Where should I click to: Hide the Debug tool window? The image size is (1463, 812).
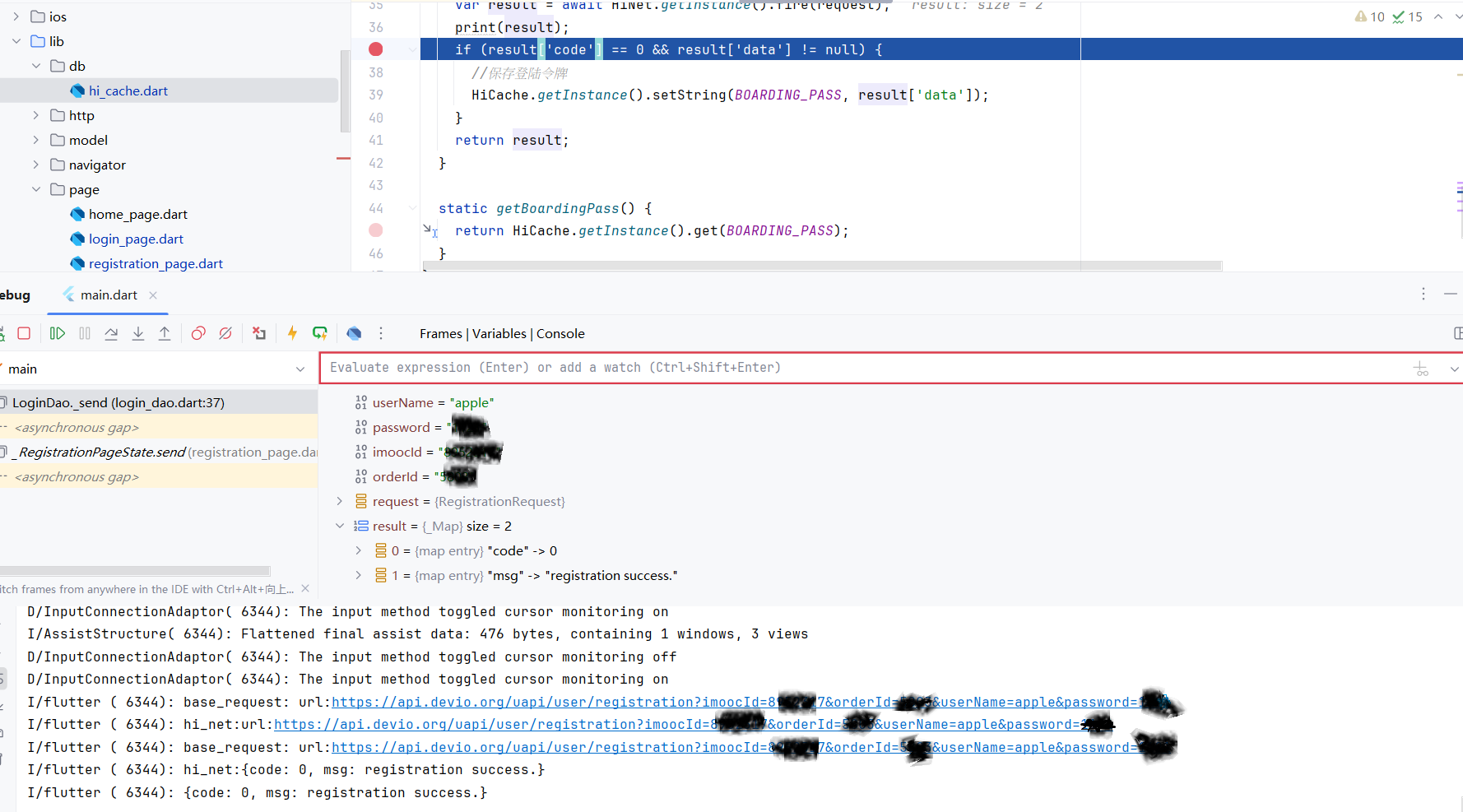click(x=1451, y=294)
